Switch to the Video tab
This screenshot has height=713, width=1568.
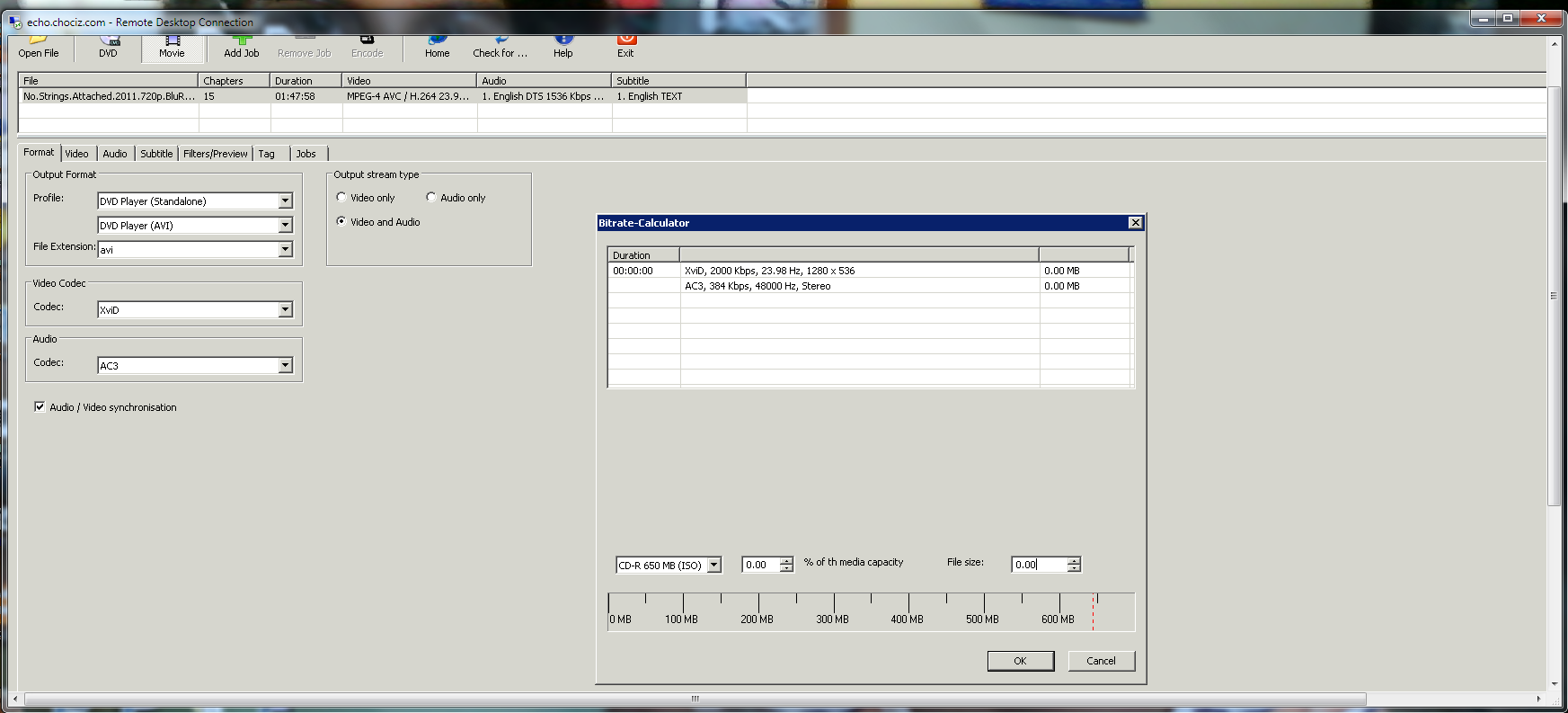point(77,154)
